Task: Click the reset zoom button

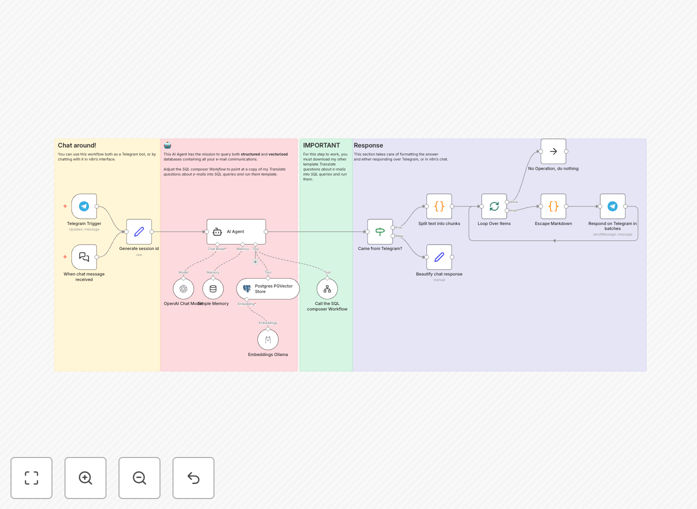Action: pyautogui.click(x=193, y=478)
